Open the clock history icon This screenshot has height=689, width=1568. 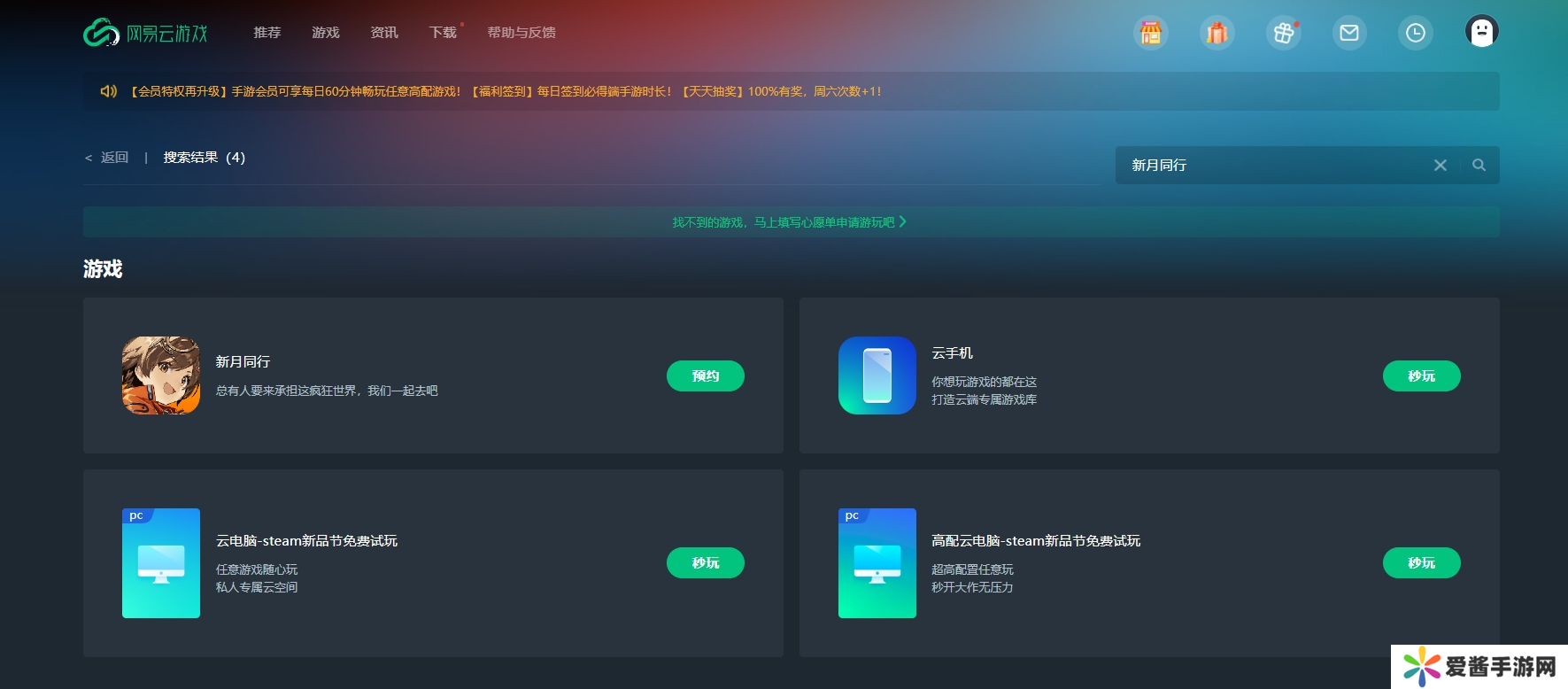point(1415,33)
